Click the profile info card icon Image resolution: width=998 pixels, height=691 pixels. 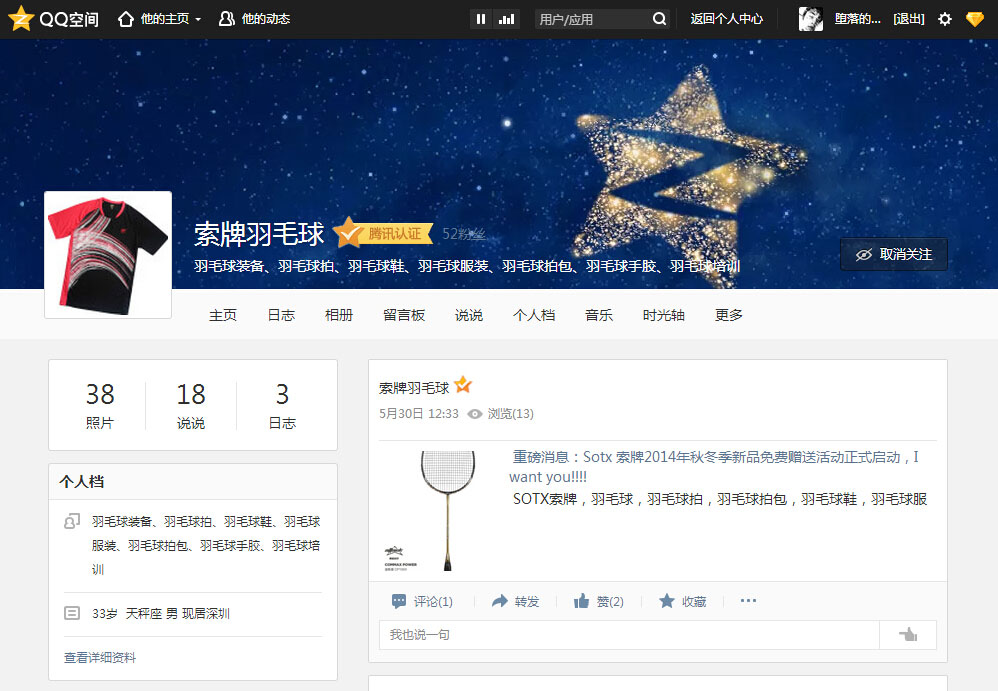tap(72, 613)
